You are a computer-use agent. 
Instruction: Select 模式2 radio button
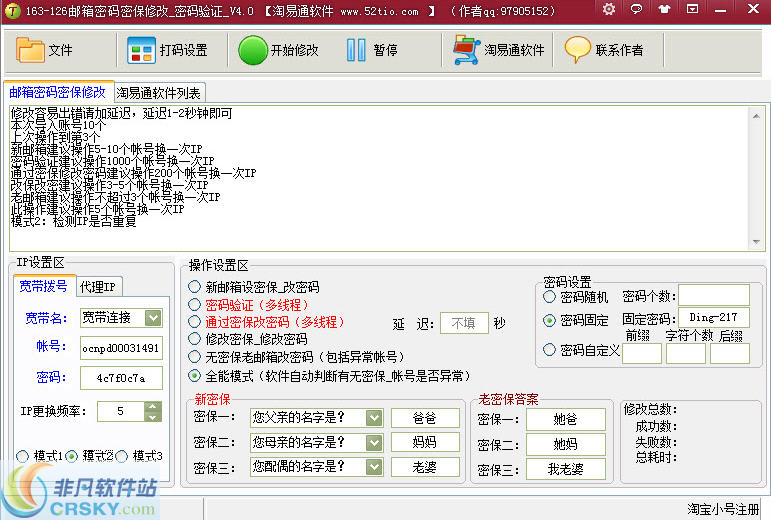pos(72,456)
